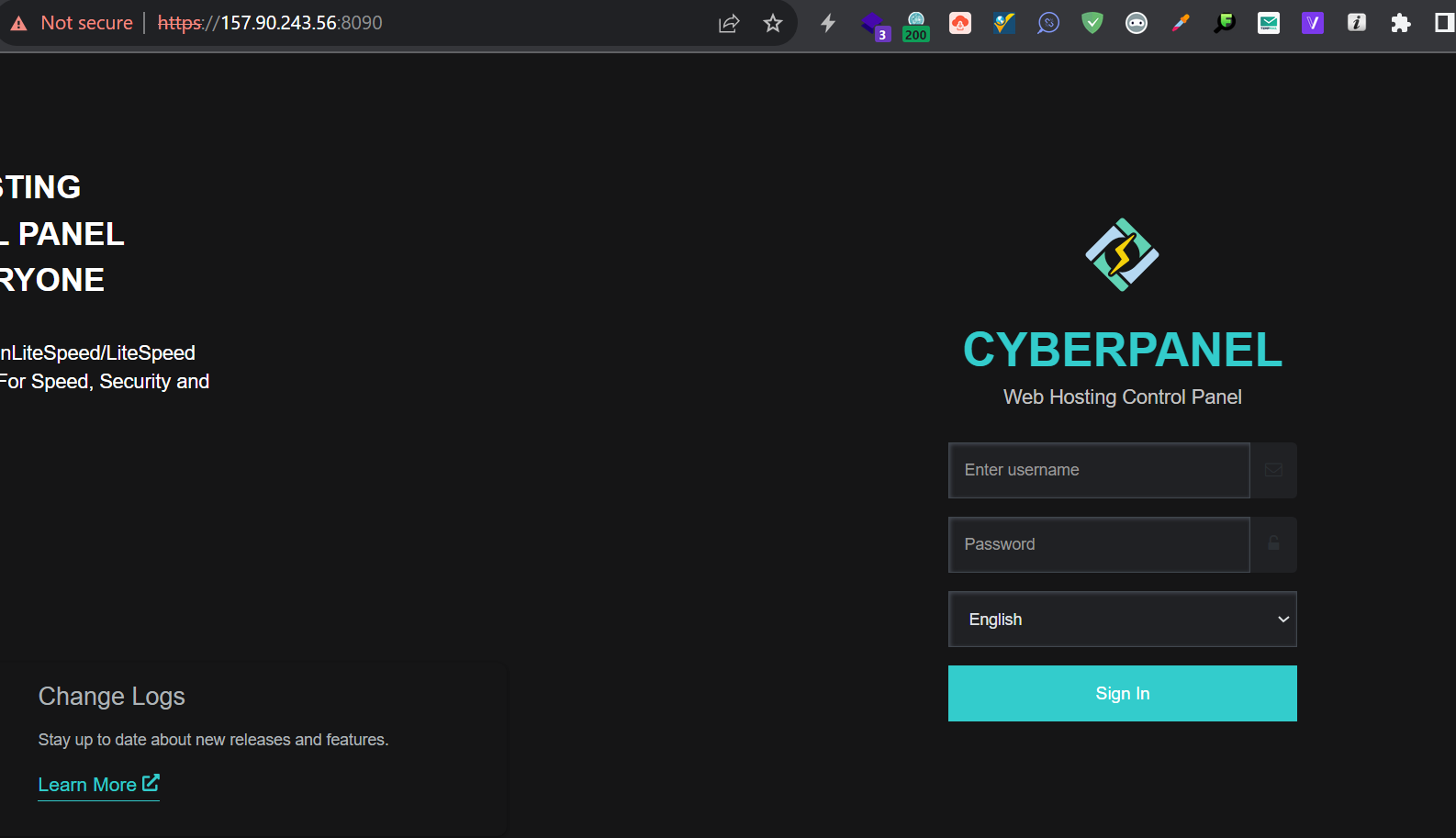The height and width of the screenshot is (838, 1456).
Task: Bookmark this page with the star icon
Action: [773, 23]
